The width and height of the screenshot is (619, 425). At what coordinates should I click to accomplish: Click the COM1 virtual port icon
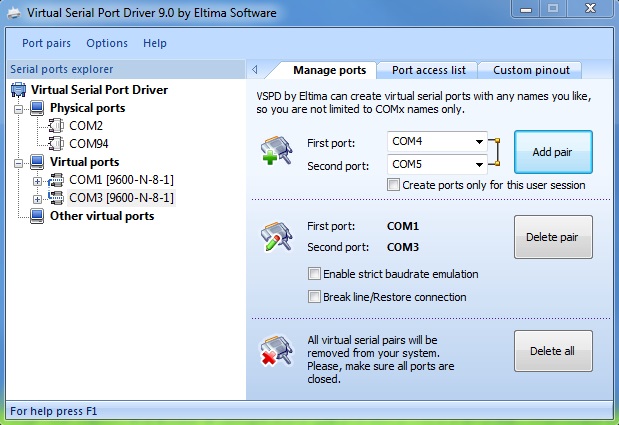click(56, 180)
